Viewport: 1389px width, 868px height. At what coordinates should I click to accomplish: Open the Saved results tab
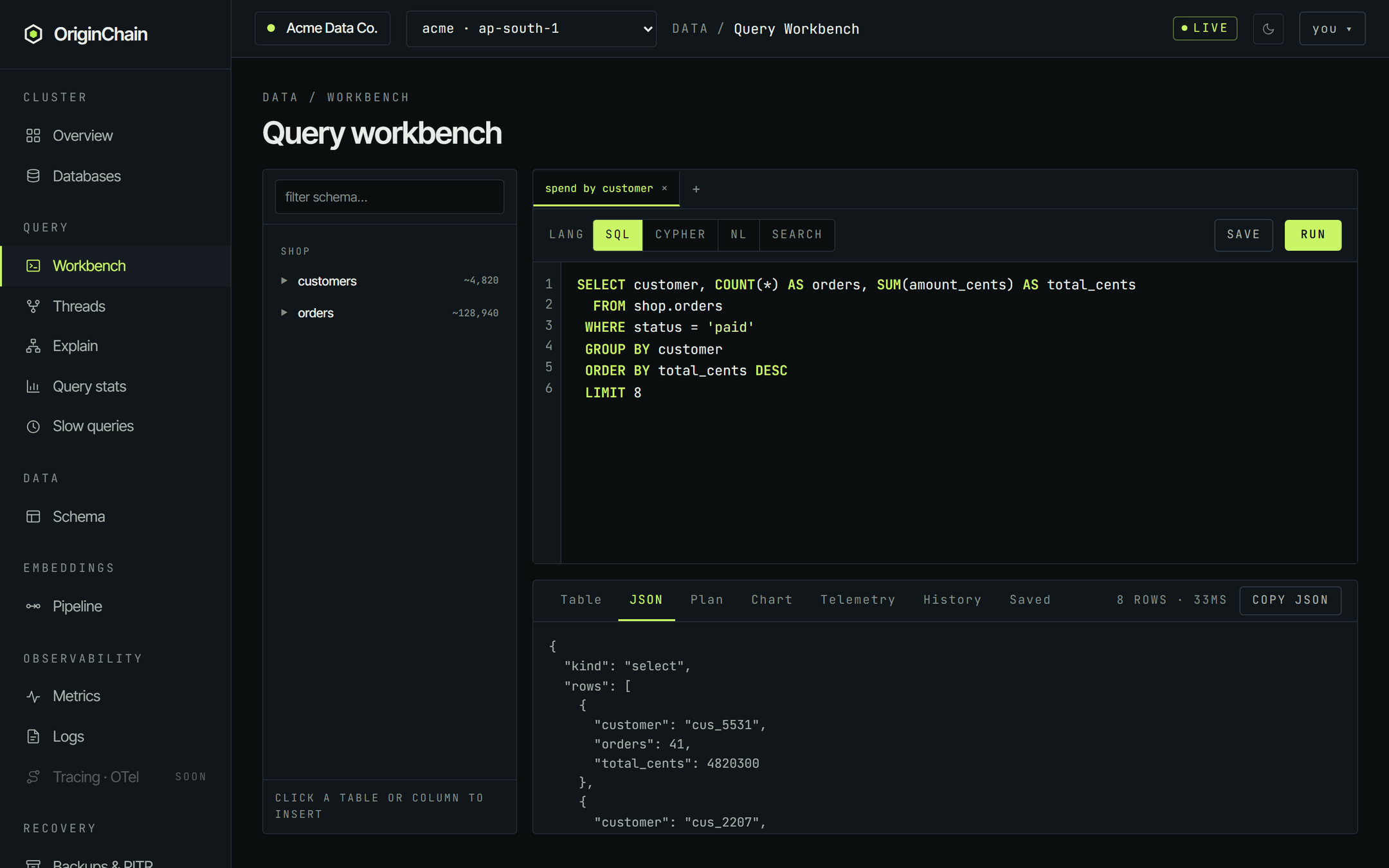pos(1030,600)
